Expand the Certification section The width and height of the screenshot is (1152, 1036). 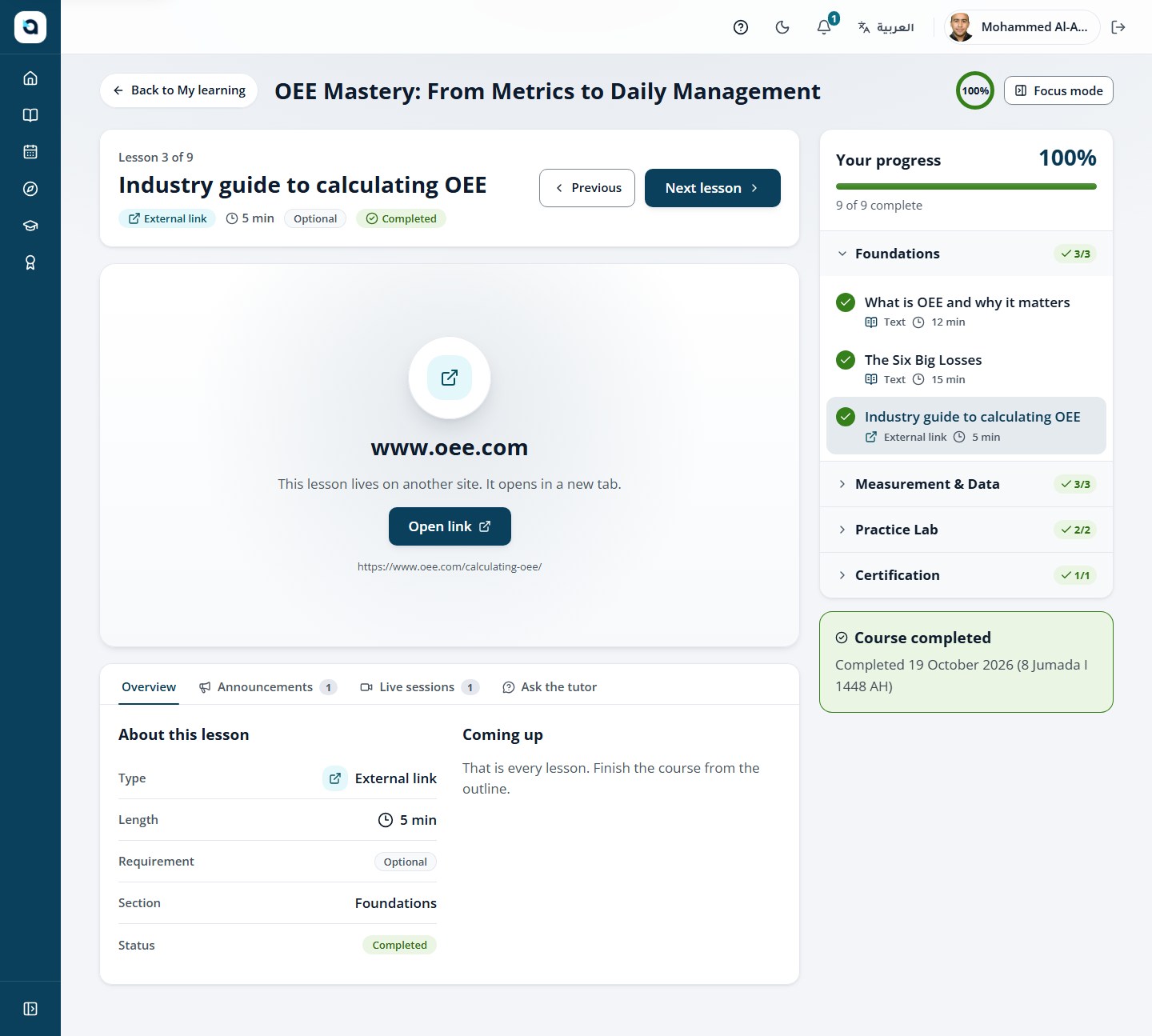click(966, 575)
